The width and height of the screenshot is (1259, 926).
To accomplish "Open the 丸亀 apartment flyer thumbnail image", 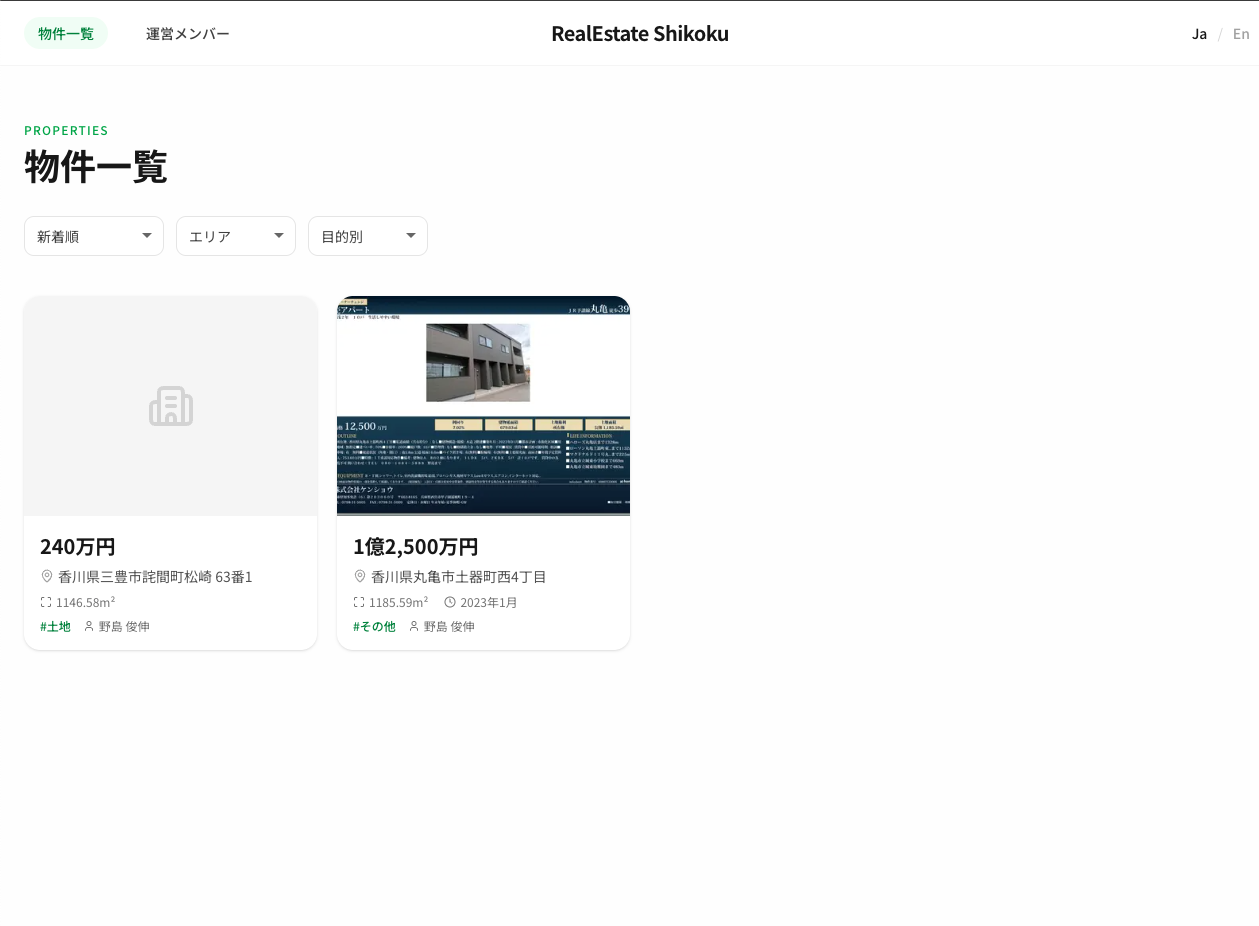I will (x=483, y=406).
